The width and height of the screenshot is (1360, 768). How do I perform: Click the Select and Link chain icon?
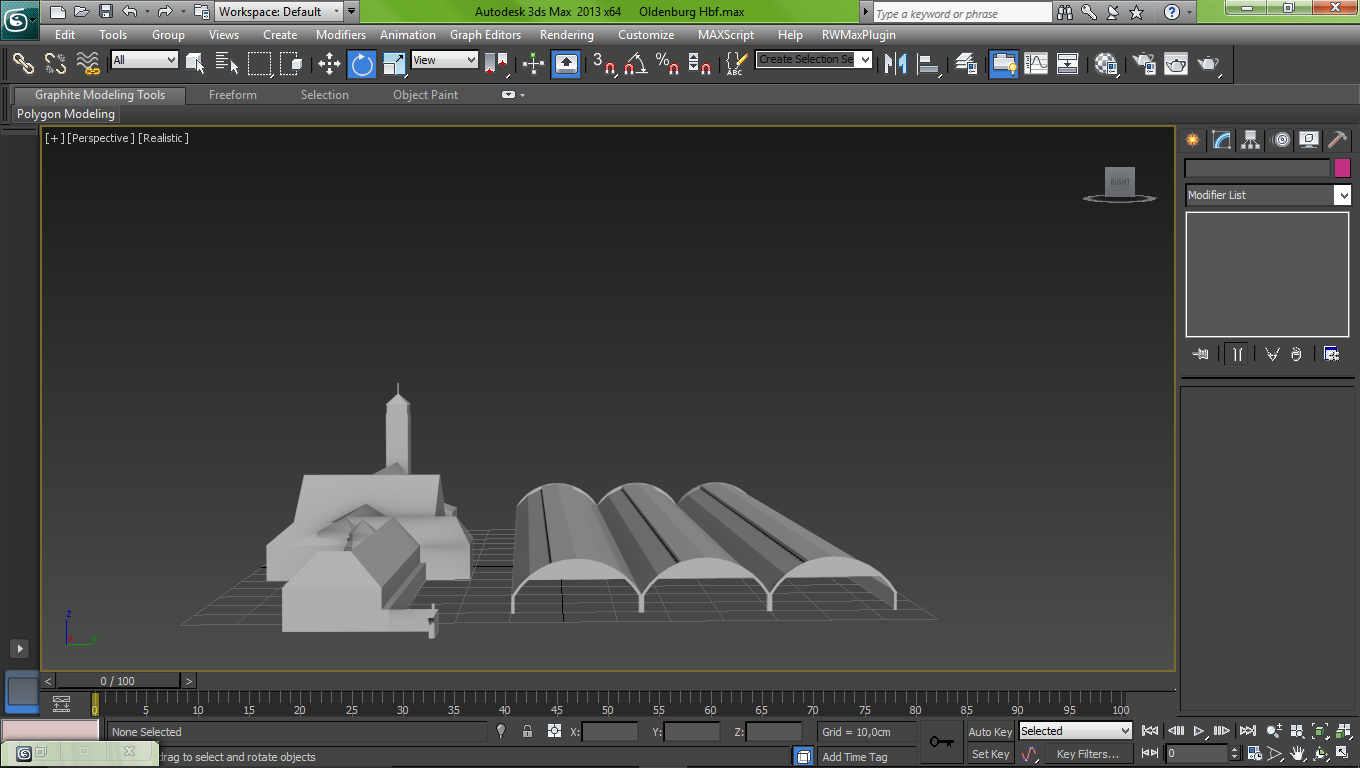tap(23, 64)
